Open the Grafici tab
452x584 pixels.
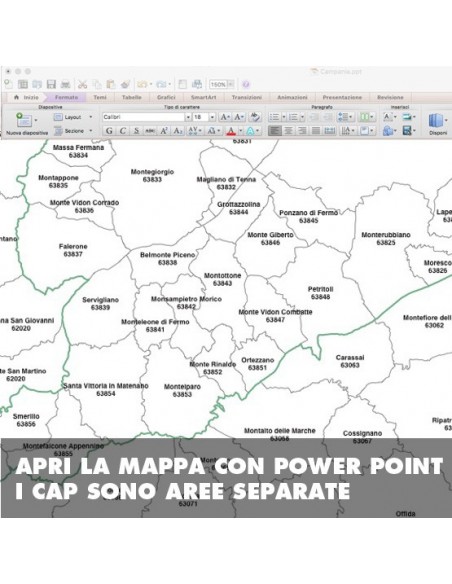(x=166, y=97)
